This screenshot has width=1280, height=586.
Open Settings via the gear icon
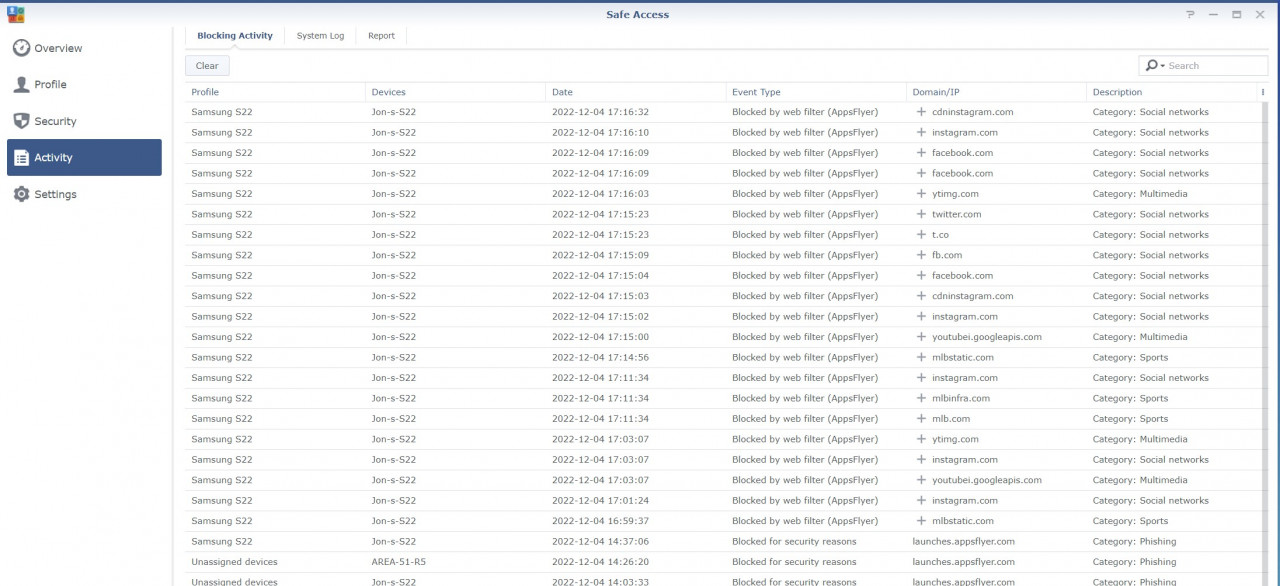coord(20,194)
